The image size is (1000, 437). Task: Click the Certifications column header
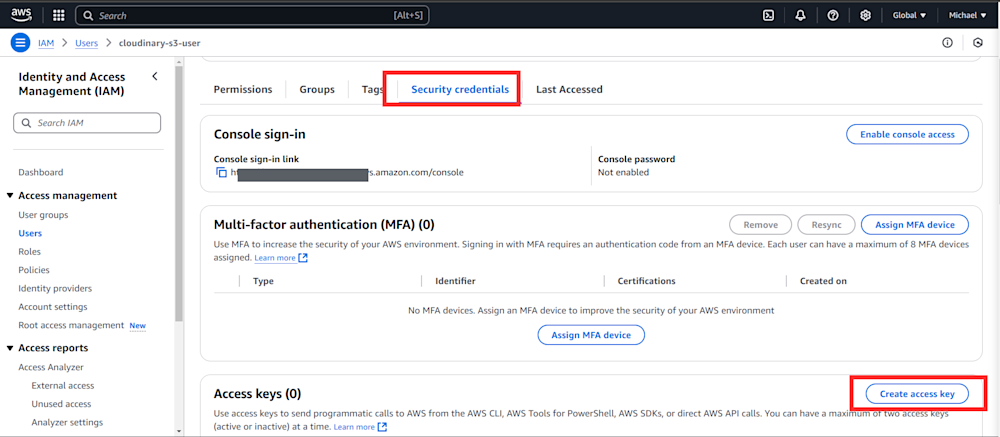point(647,281)
